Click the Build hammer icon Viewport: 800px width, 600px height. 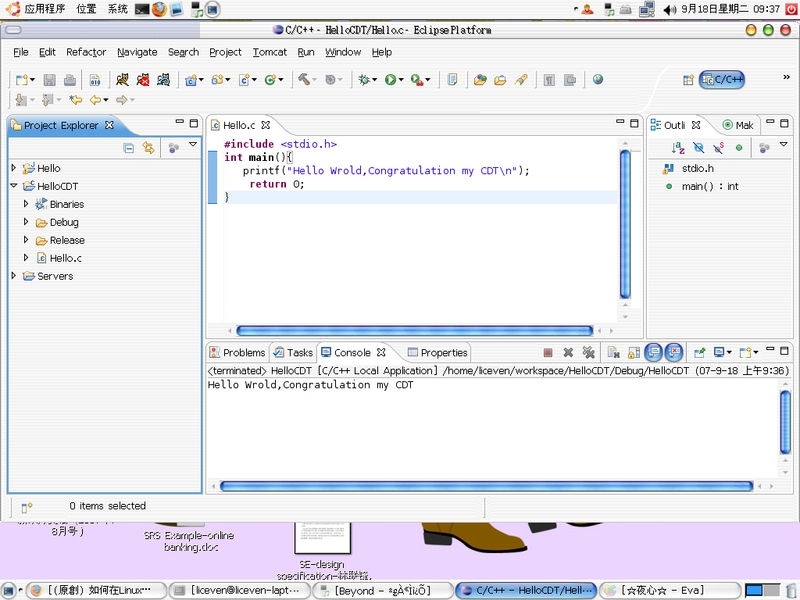(x=304, y=79)
